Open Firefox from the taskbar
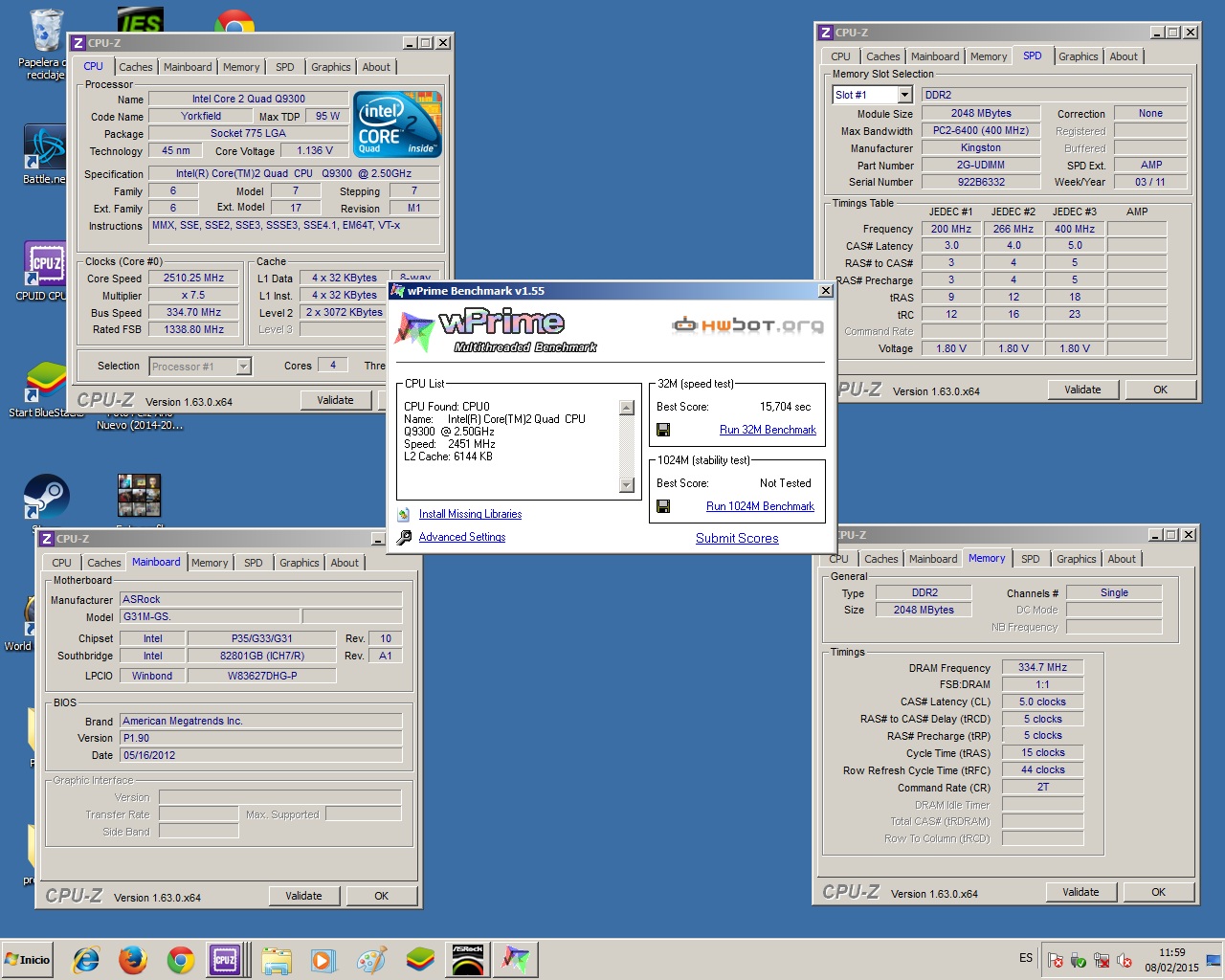This screenshot has height=980, width=1225. (133, 959)
